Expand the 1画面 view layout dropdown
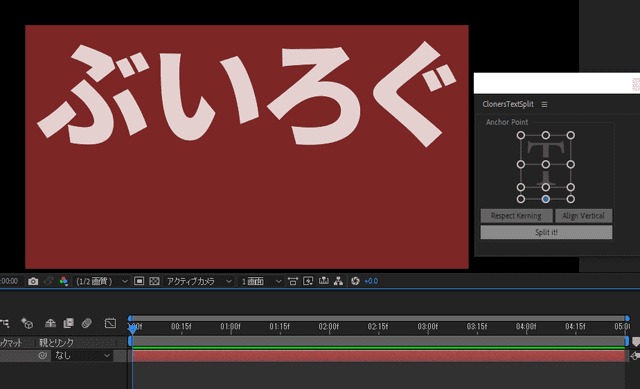This screenshot has height=389, width=640. coord(261,281)
